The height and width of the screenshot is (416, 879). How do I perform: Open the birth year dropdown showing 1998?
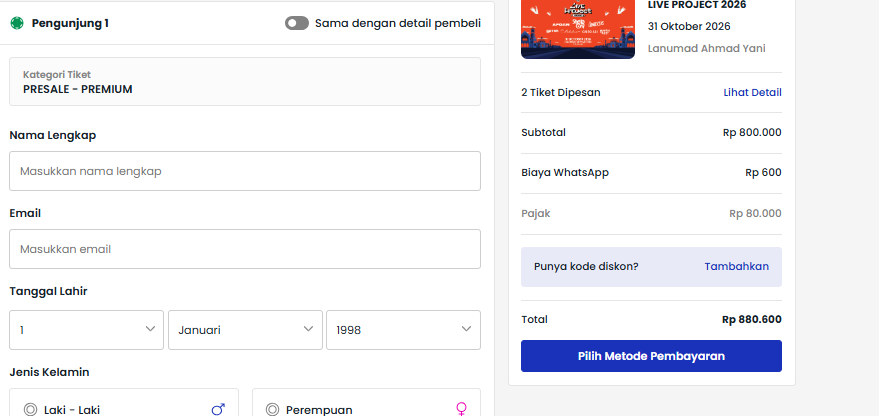(404, 330)
